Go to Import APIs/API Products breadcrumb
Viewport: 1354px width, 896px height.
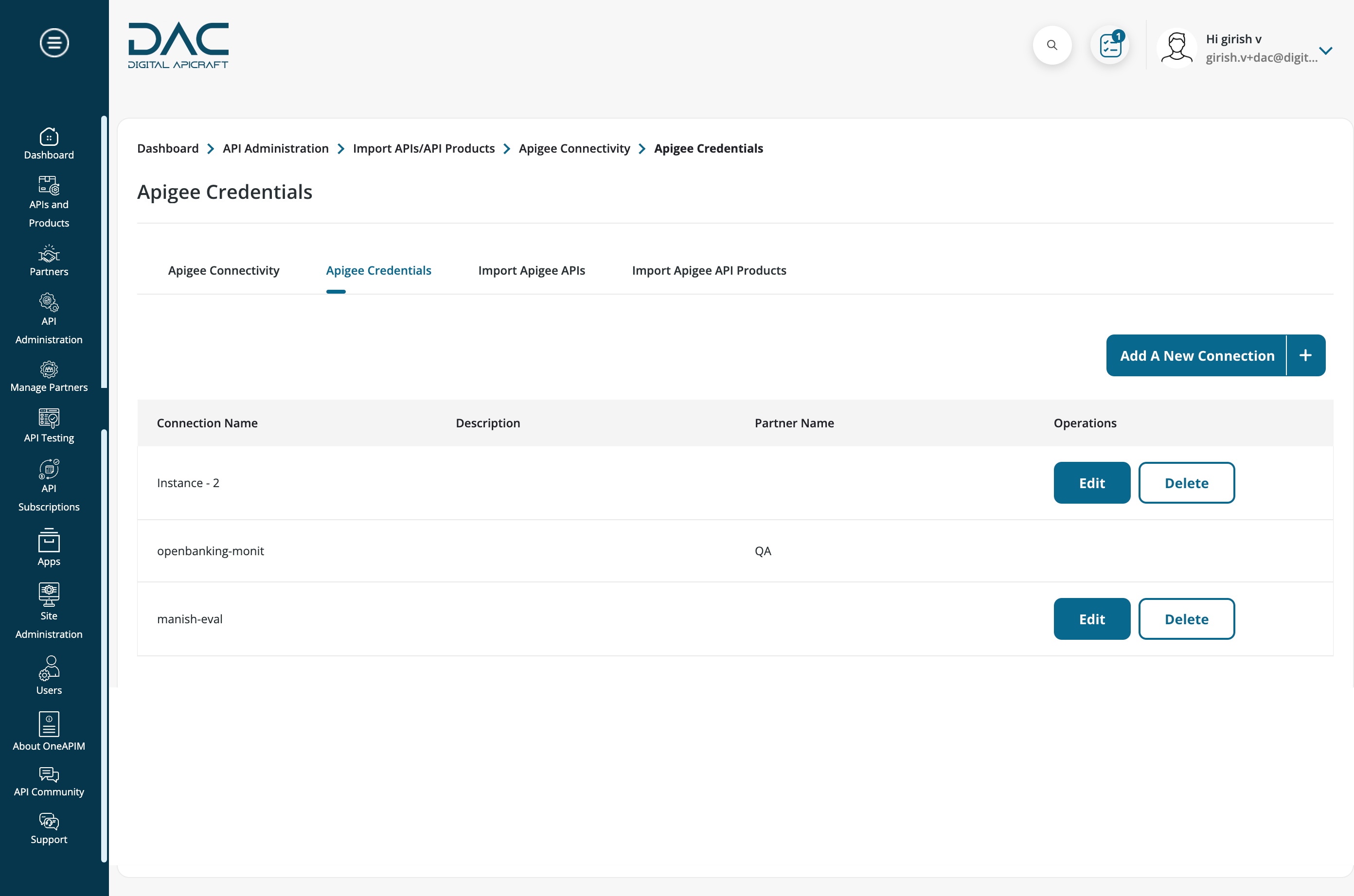(424, 149)
